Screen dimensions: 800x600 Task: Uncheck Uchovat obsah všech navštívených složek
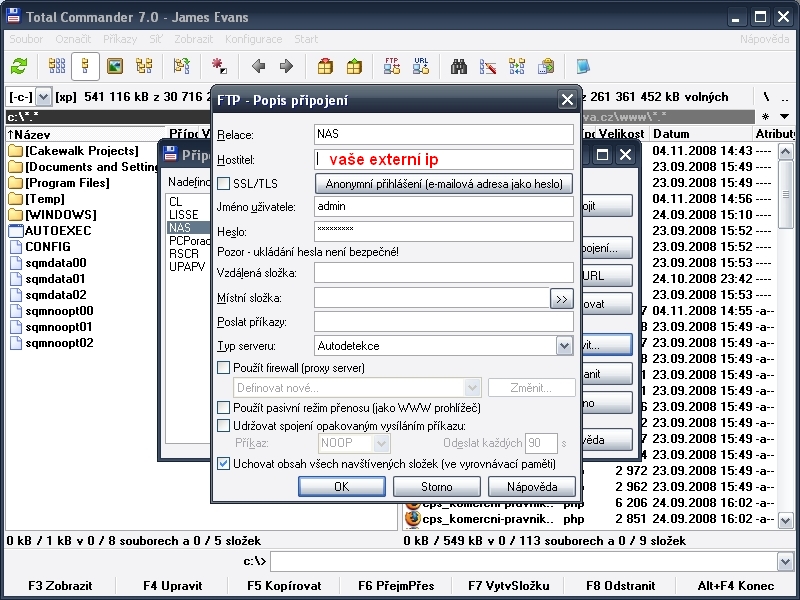[x=223, y=464]
